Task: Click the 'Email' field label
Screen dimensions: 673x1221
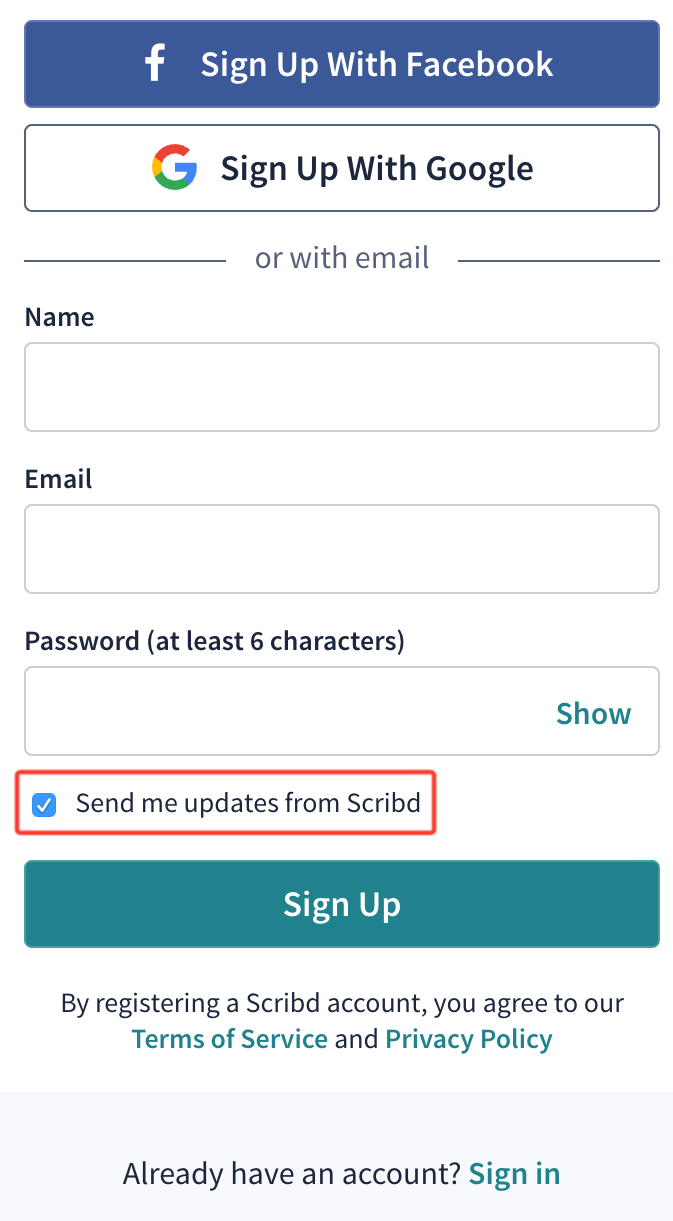Action: [x=58, y=479]
